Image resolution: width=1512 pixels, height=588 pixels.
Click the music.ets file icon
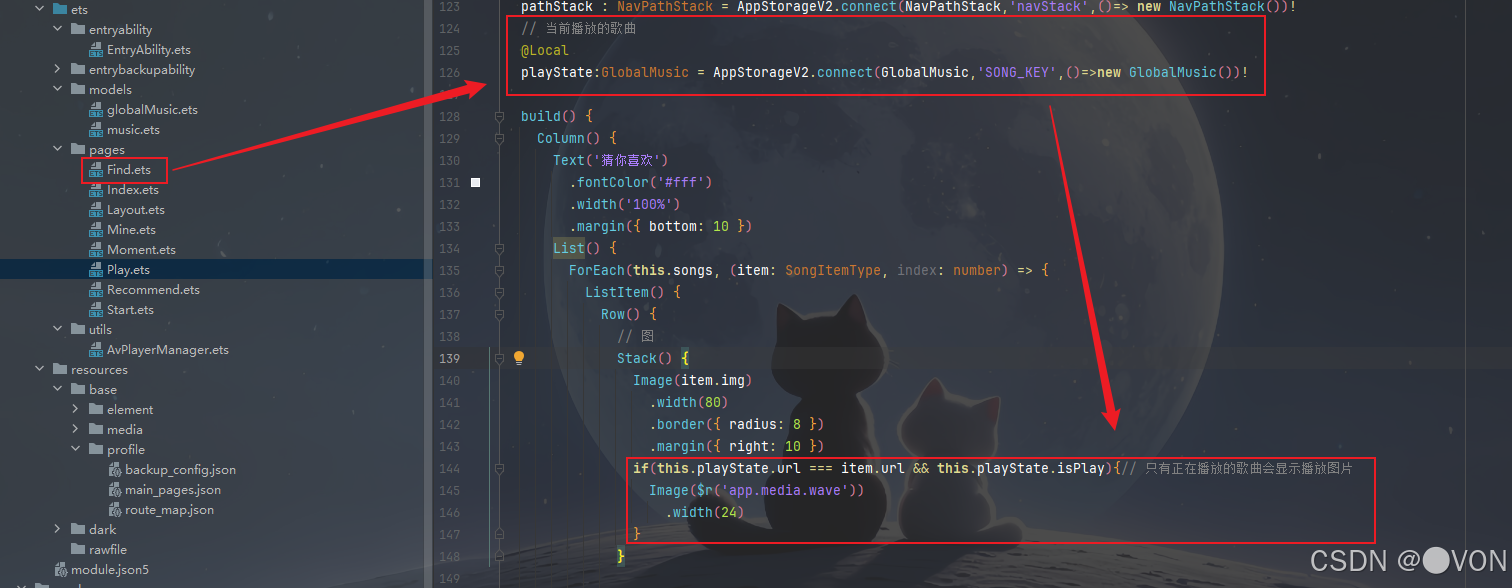click(96, 129)
